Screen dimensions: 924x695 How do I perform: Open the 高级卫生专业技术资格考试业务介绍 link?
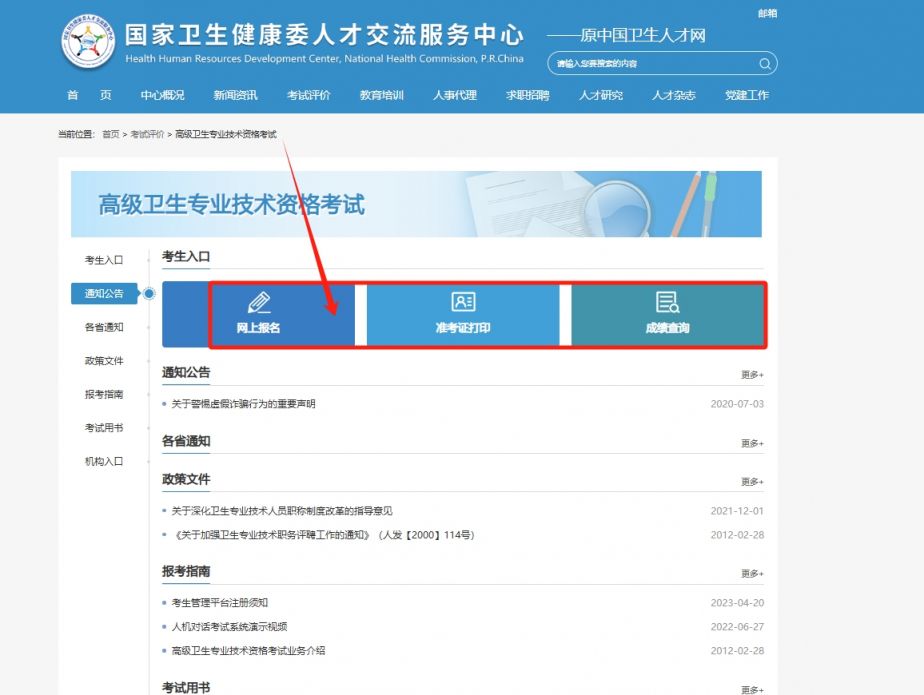click(248, 651)
